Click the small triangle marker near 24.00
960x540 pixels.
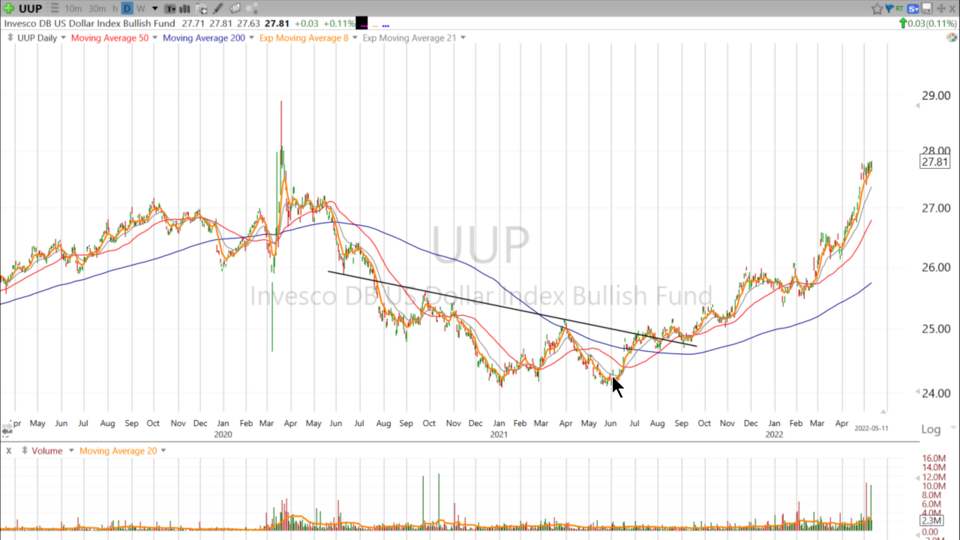(x=917, y=392)
